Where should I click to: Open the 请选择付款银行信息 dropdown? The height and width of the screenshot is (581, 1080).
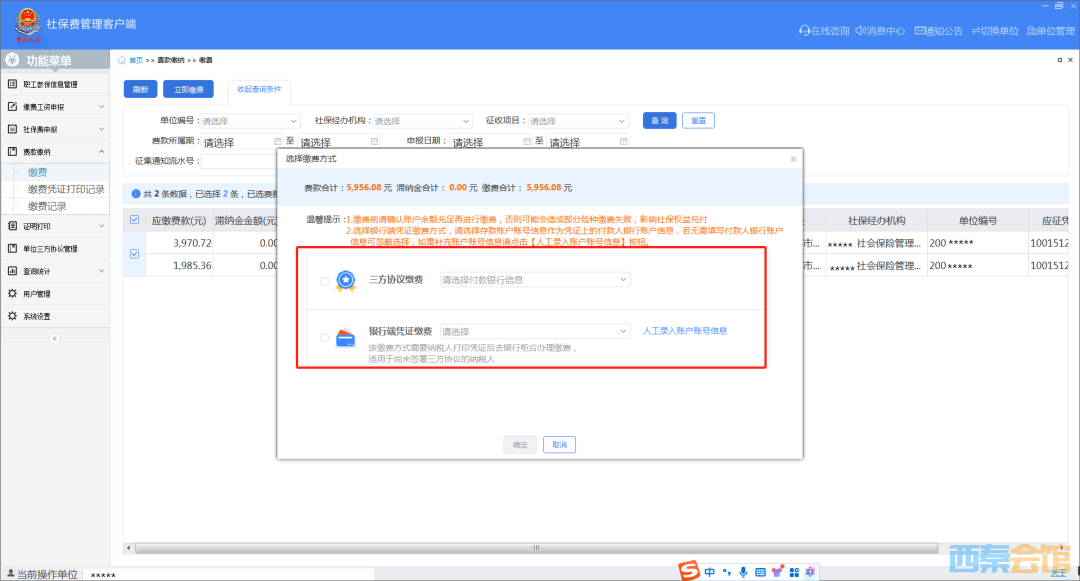click(535, 281)
